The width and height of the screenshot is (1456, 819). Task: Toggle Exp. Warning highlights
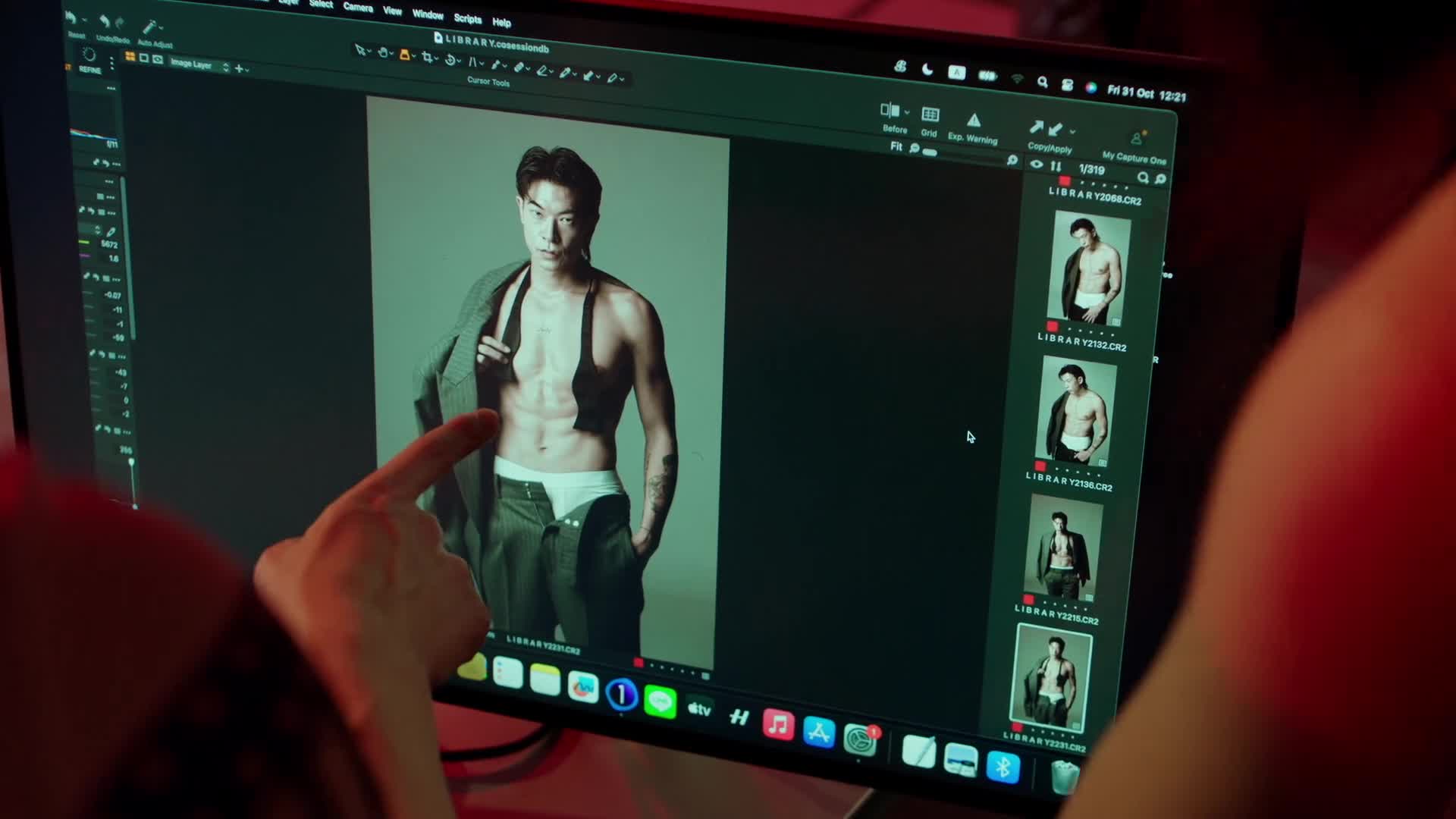[x=973, y=121]
